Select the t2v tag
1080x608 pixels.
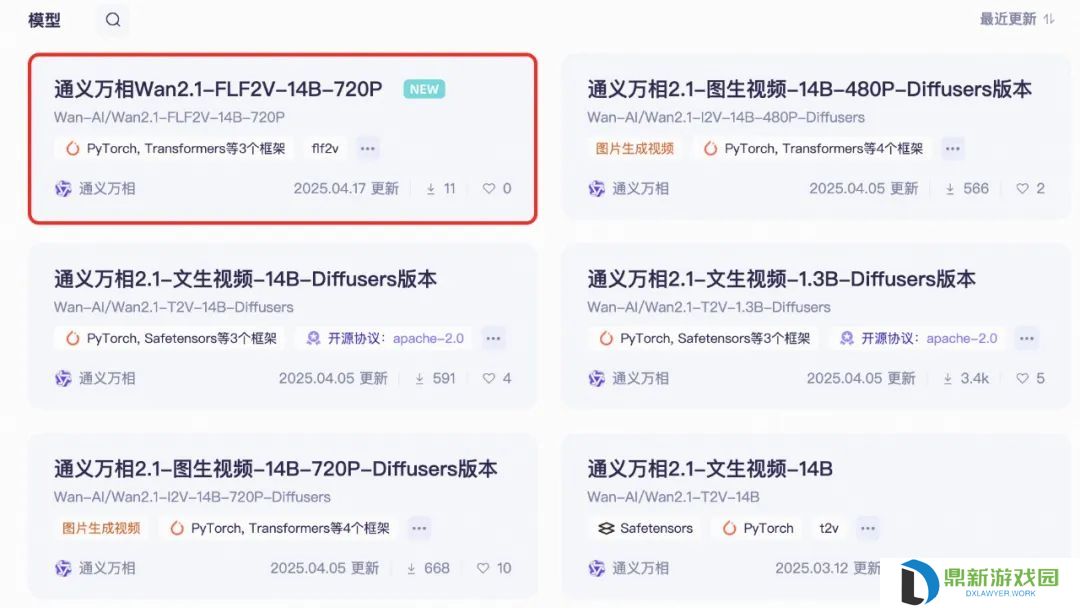coord(829,528)
